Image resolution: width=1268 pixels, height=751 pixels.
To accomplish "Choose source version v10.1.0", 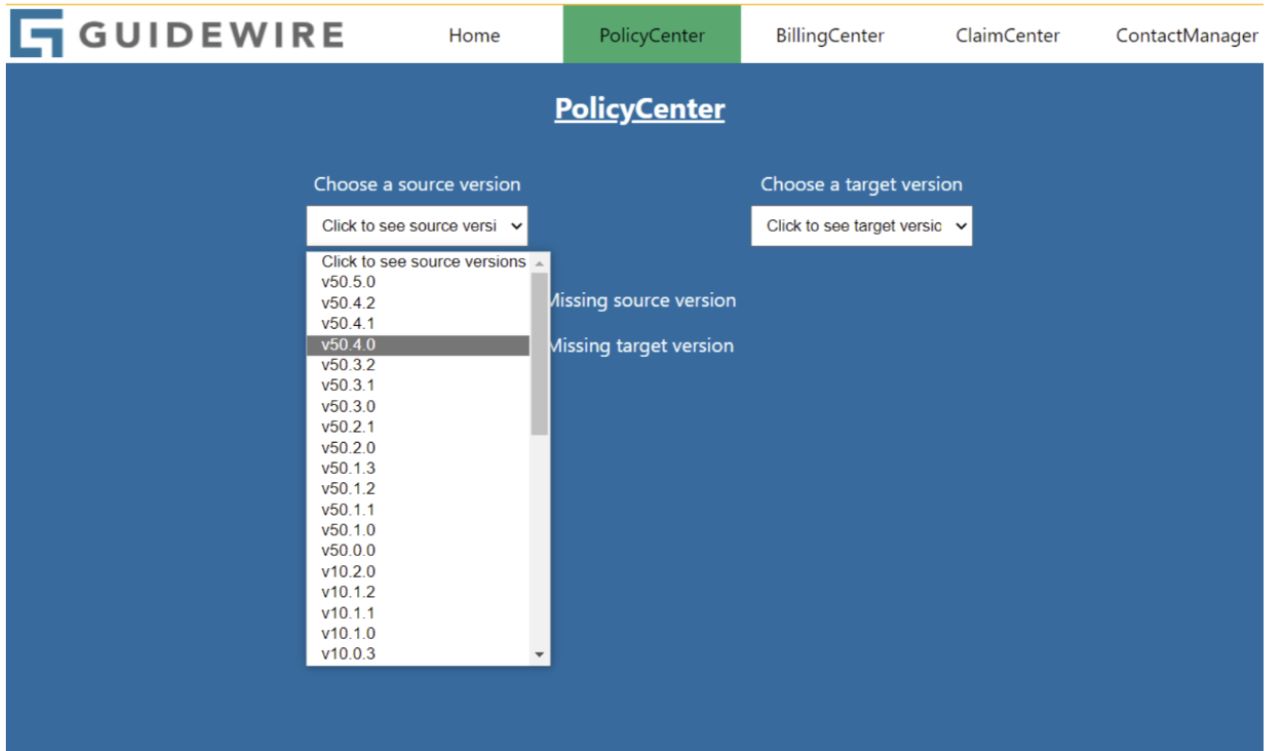I will coord(419,633).
